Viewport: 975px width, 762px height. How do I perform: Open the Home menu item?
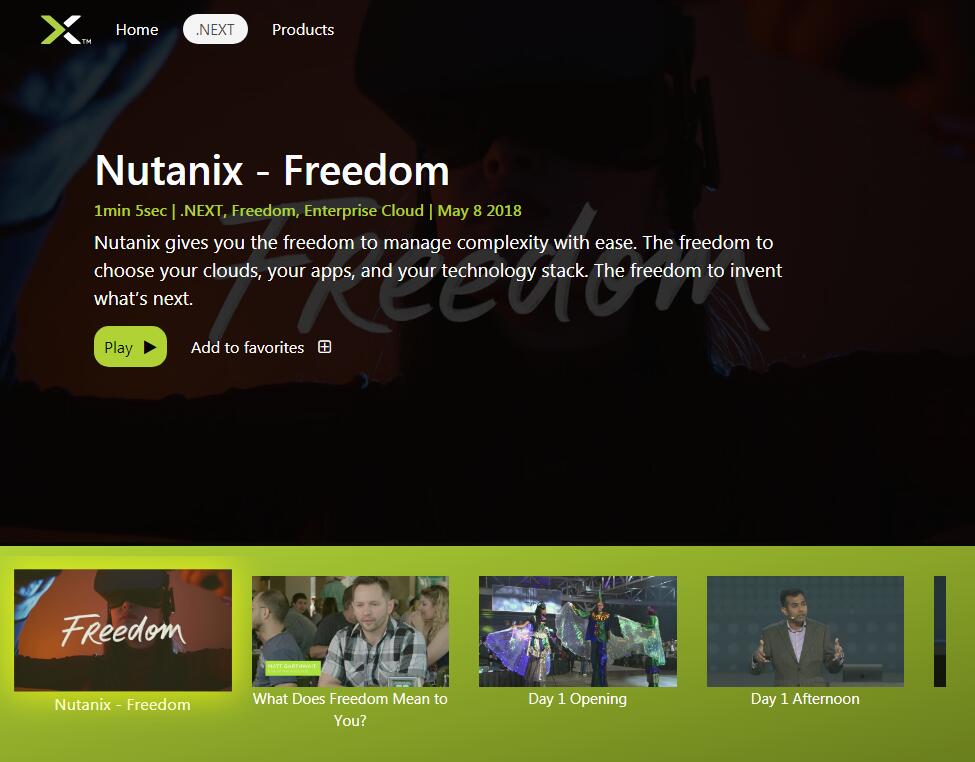click(137, 30)
